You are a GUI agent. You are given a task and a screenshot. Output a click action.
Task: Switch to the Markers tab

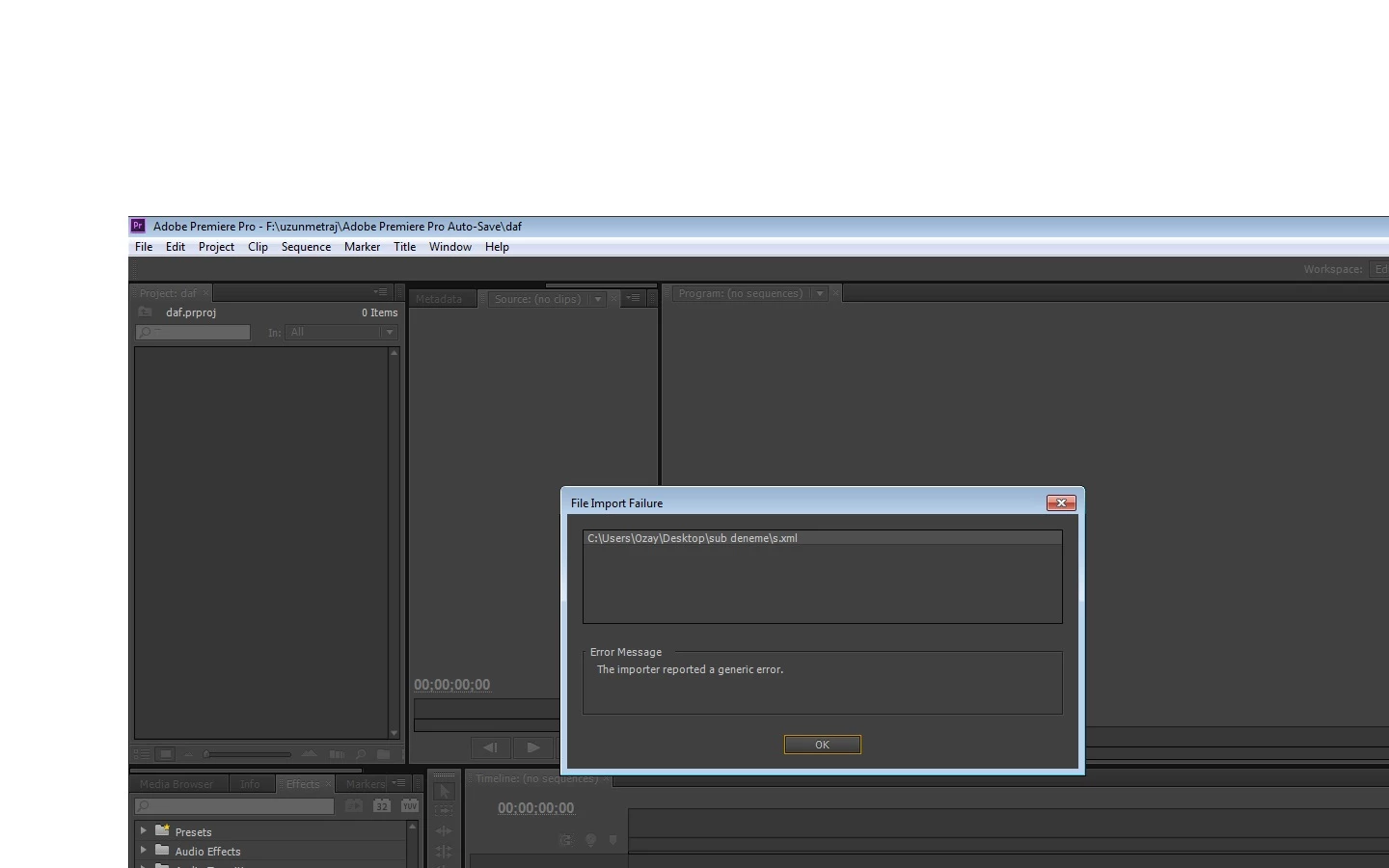pyautogui.click(x=366, y=784)
